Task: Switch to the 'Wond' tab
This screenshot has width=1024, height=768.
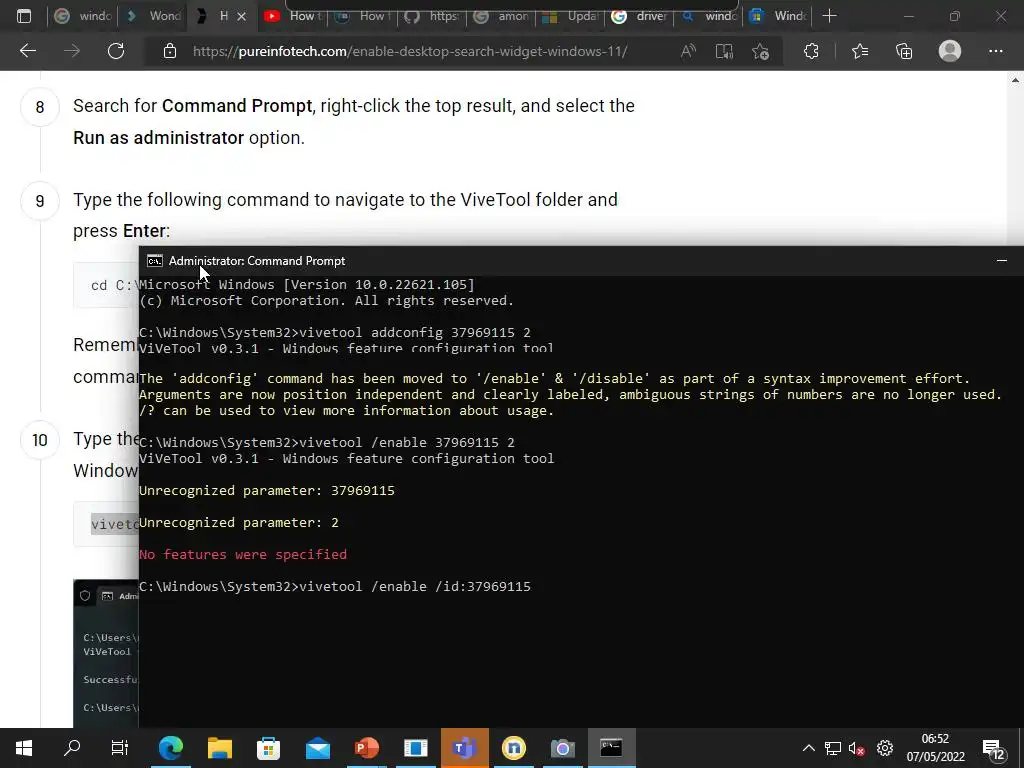Action: [153, 16]
